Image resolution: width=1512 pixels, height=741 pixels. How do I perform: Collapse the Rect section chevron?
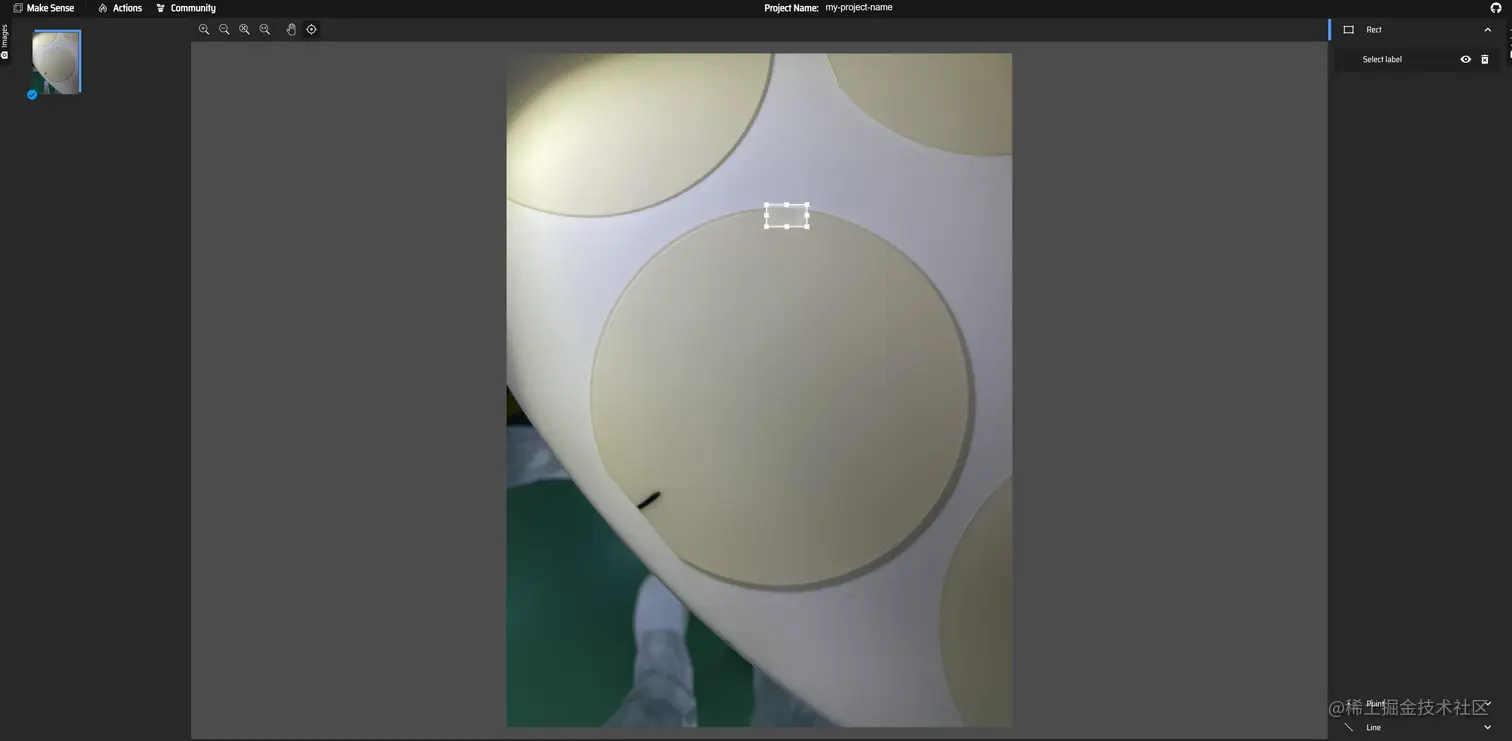pos(1488,30)
